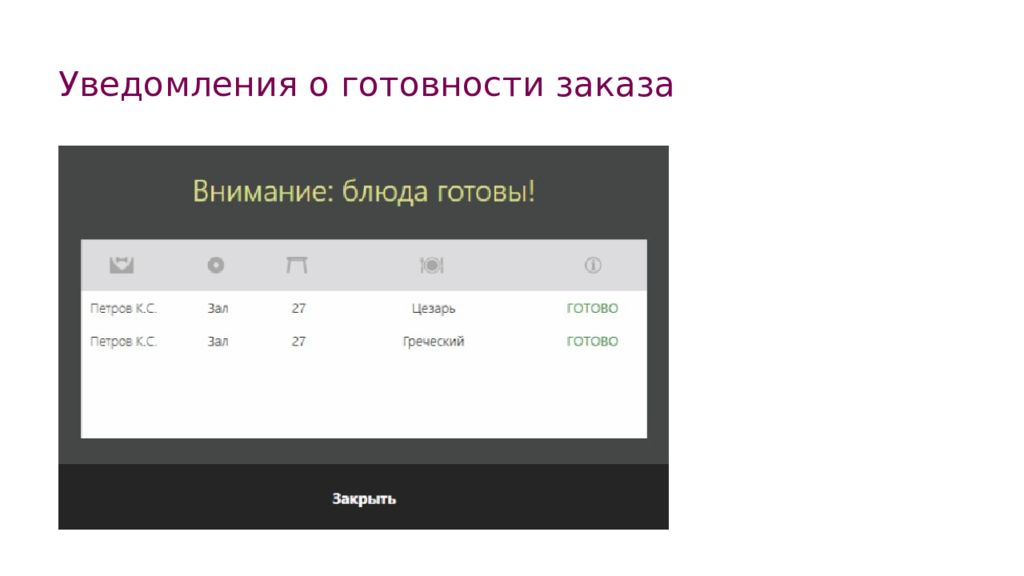
Task: Click the table column header icon
Action: click(x=296, y=265)
